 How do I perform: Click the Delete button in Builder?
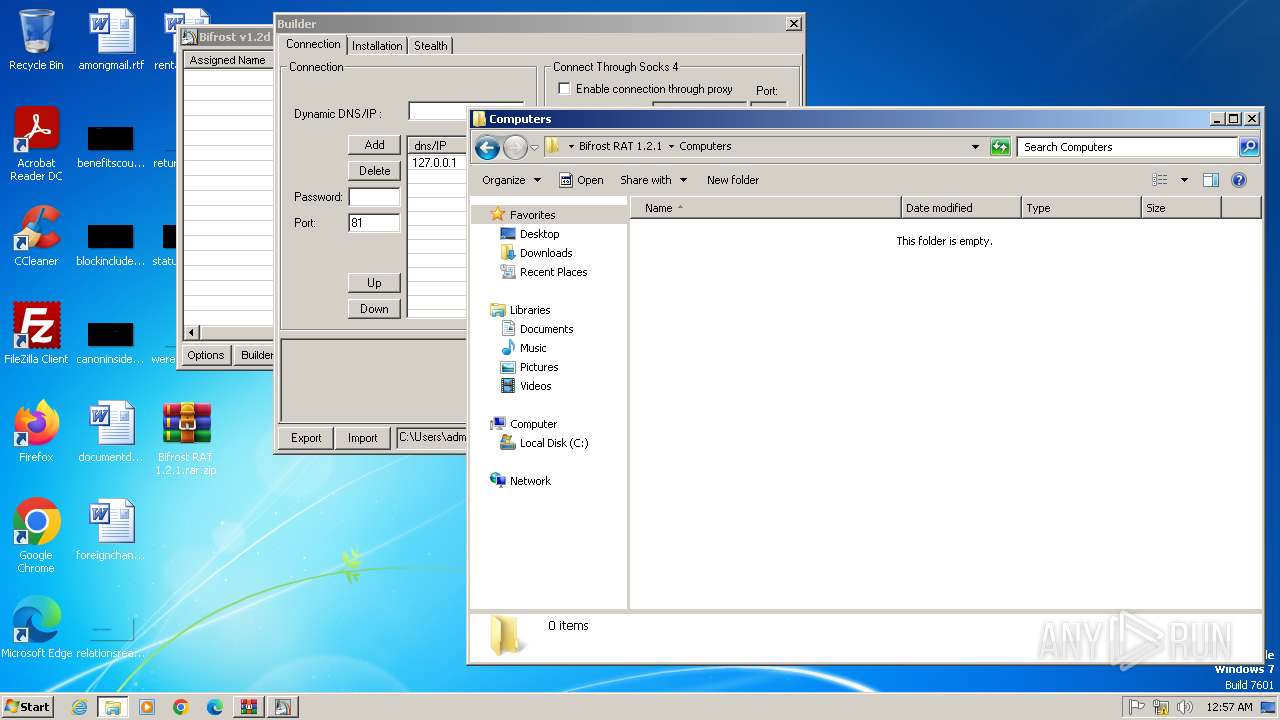374,171
